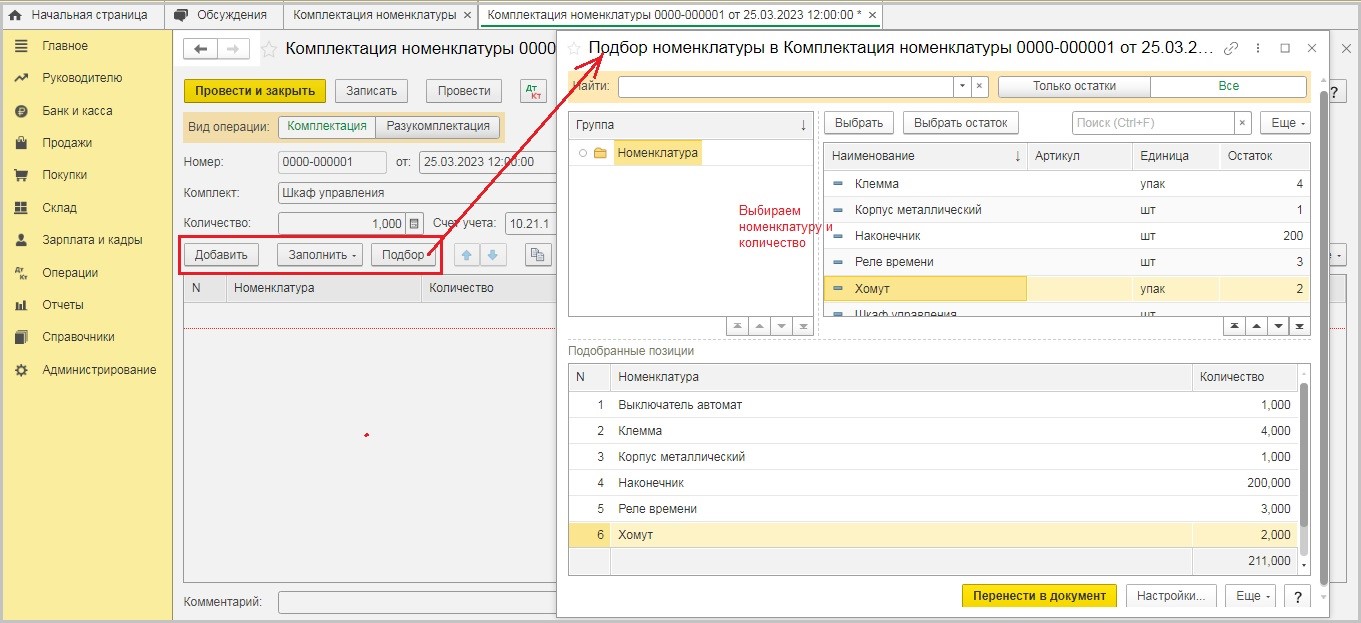This screenshot has width=1361, height=623.
Task: Click the Отчеты bar chart icon
Action: pyautogui.click(x=20, y=305)
